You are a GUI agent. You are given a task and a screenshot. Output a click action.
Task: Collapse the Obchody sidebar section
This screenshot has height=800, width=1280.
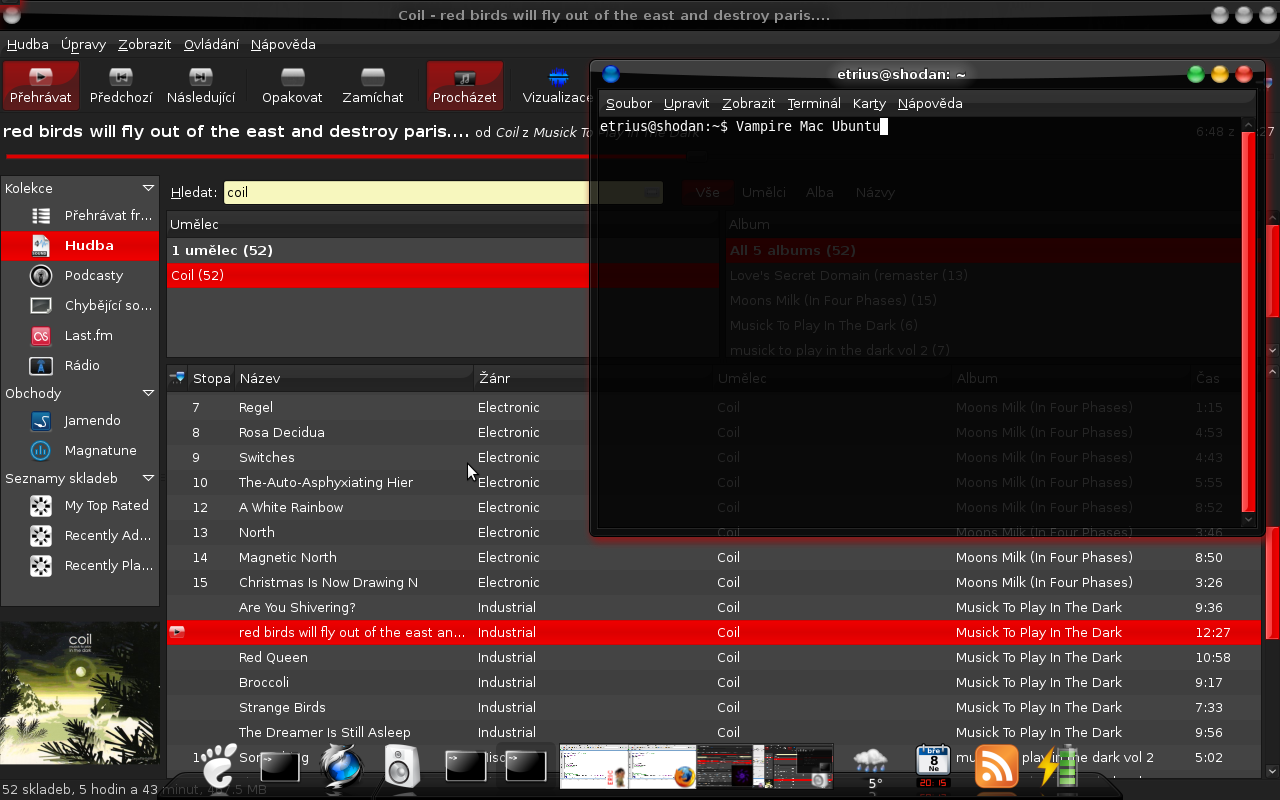pyautogui.click(x=148, y=393)
